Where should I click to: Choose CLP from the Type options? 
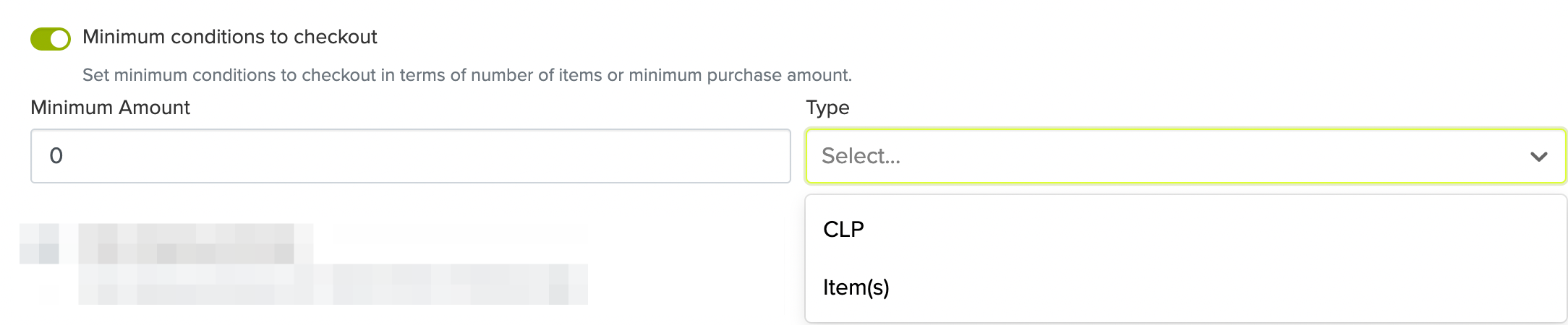pos(843,230)
